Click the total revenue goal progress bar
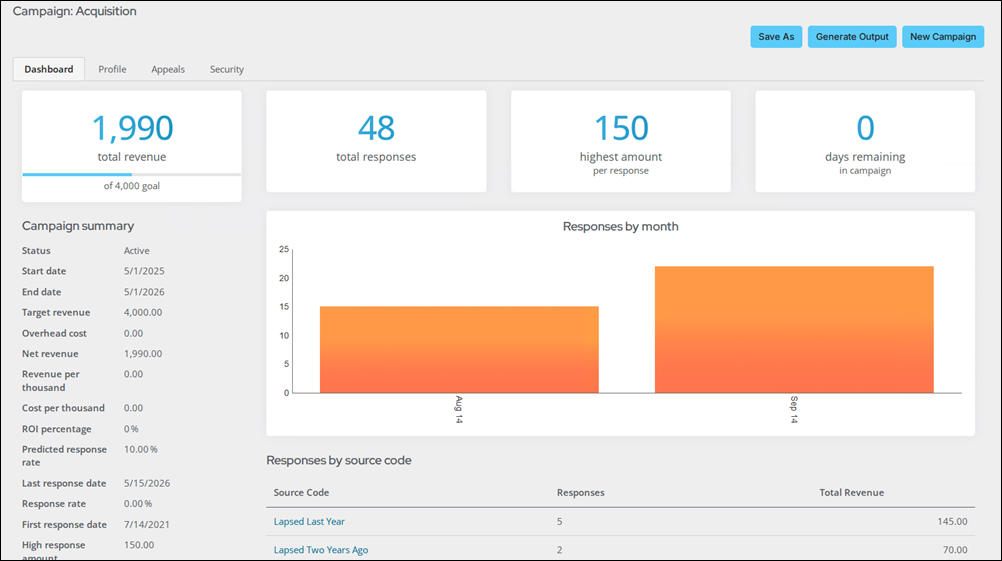The image size is (1002, 561). click(x=132, y=174)
